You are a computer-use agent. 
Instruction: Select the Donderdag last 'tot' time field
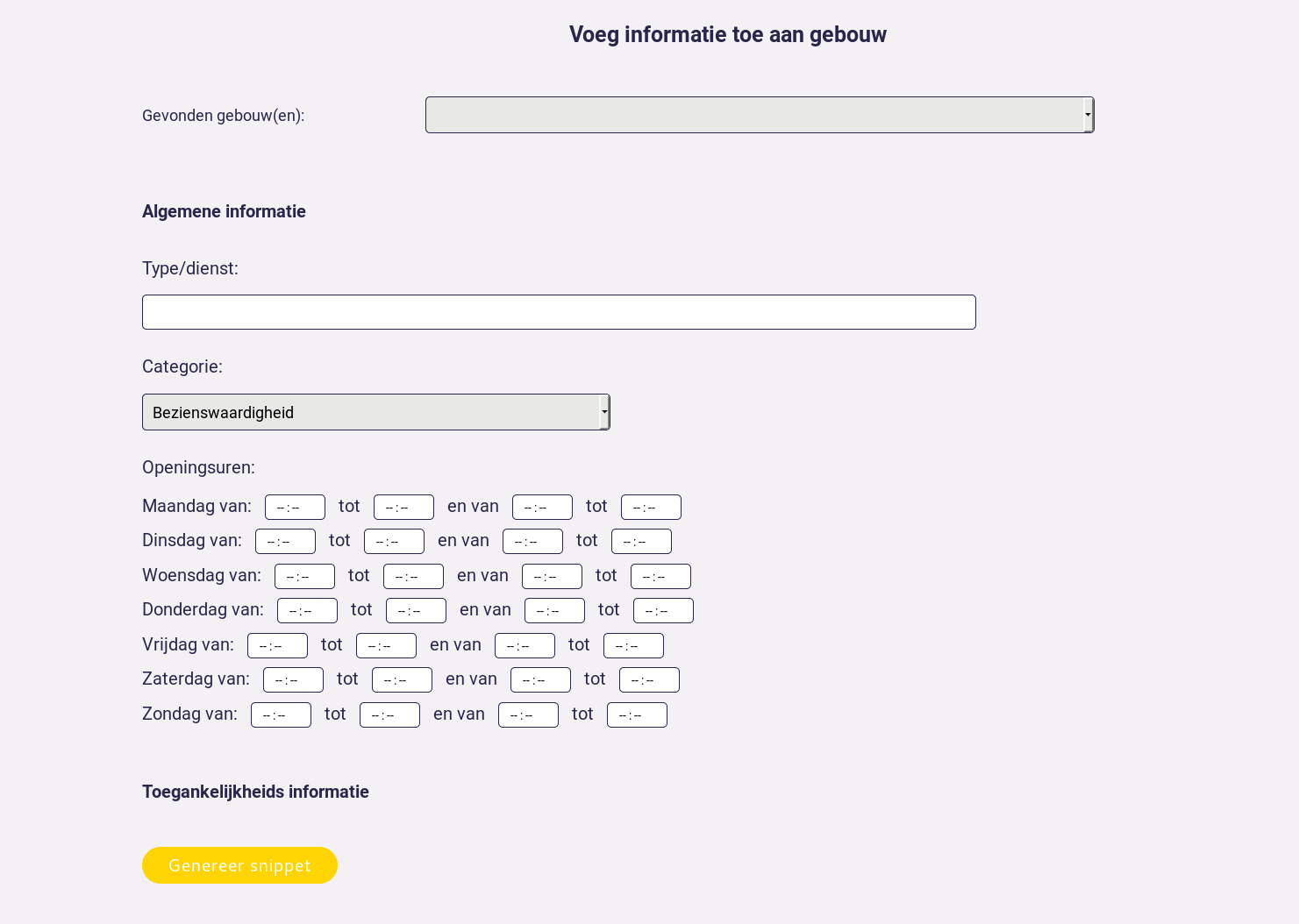click(663, 610)
